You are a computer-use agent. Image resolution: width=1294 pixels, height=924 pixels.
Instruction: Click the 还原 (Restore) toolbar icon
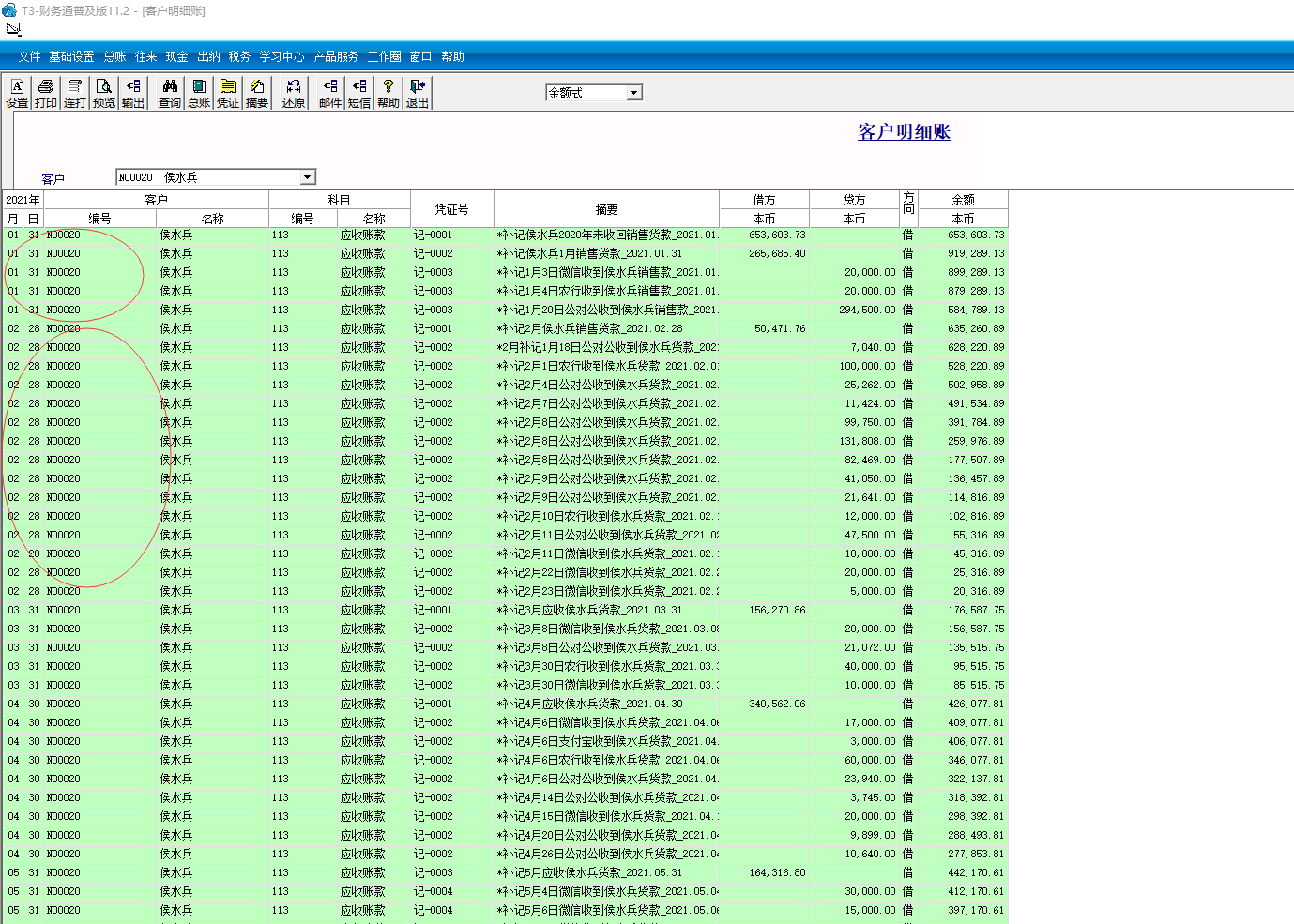pyautogui.click(x=294, y=93)
